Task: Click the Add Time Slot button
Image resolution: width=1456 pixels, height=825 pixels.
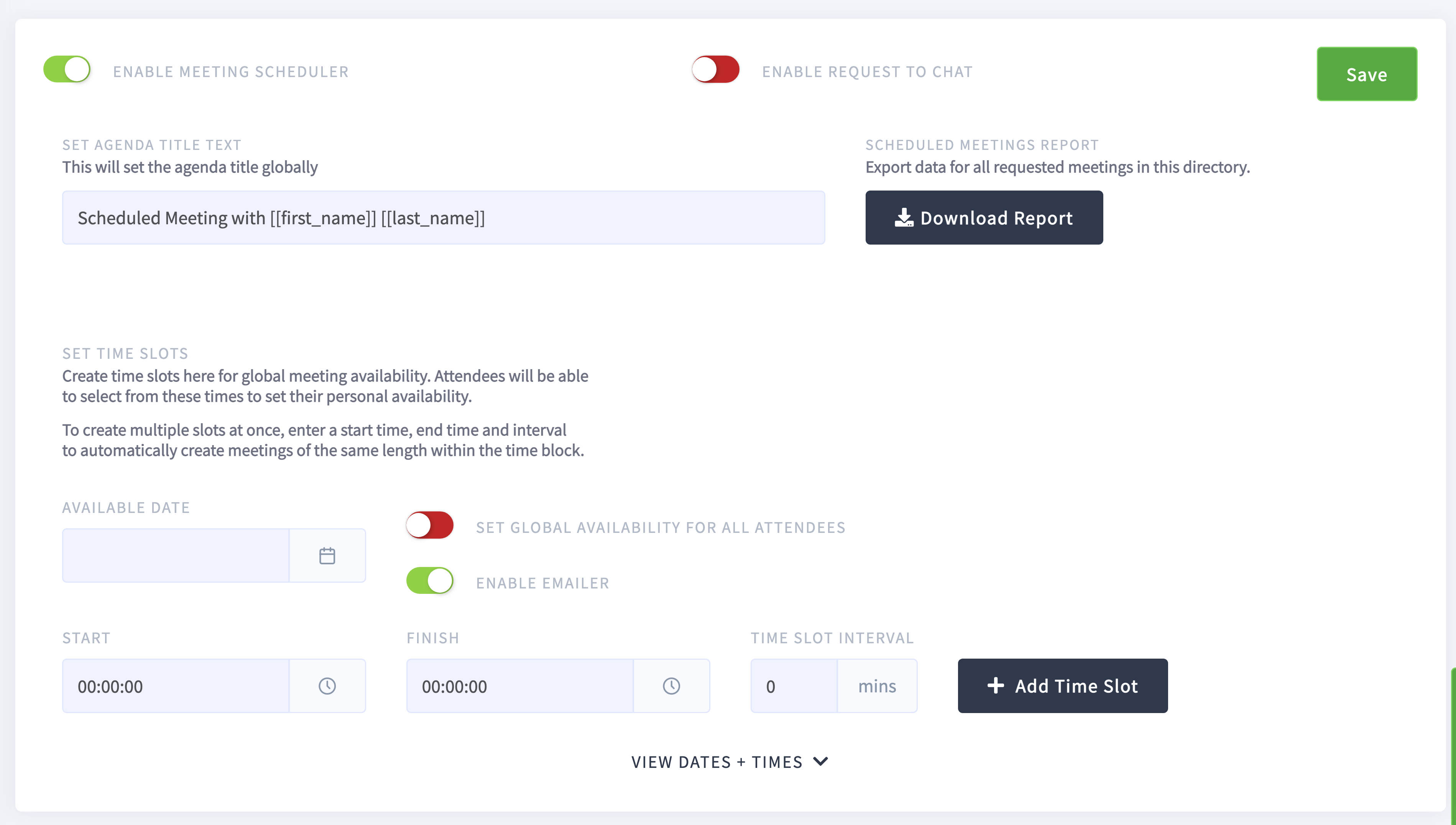Action: click(1062, 685)
